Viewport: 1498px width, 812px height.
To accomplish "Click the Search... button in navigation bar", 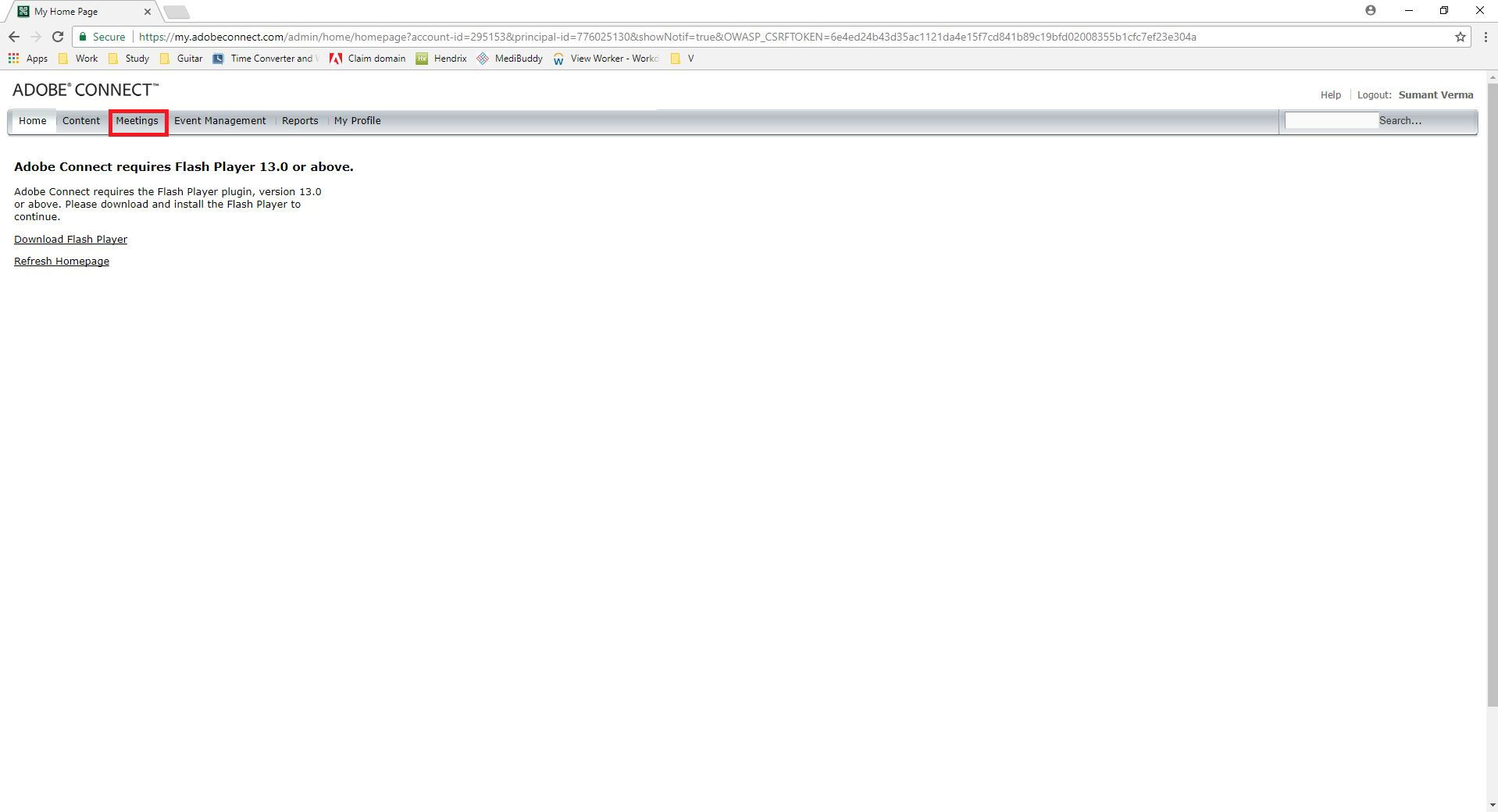I will 1400,121.
